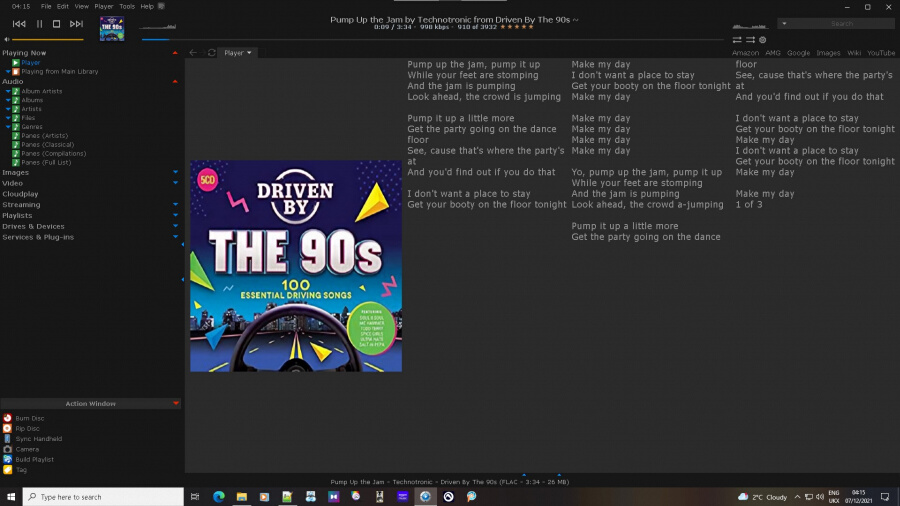Collapse the Playing Now section

[x=175, y=53]
